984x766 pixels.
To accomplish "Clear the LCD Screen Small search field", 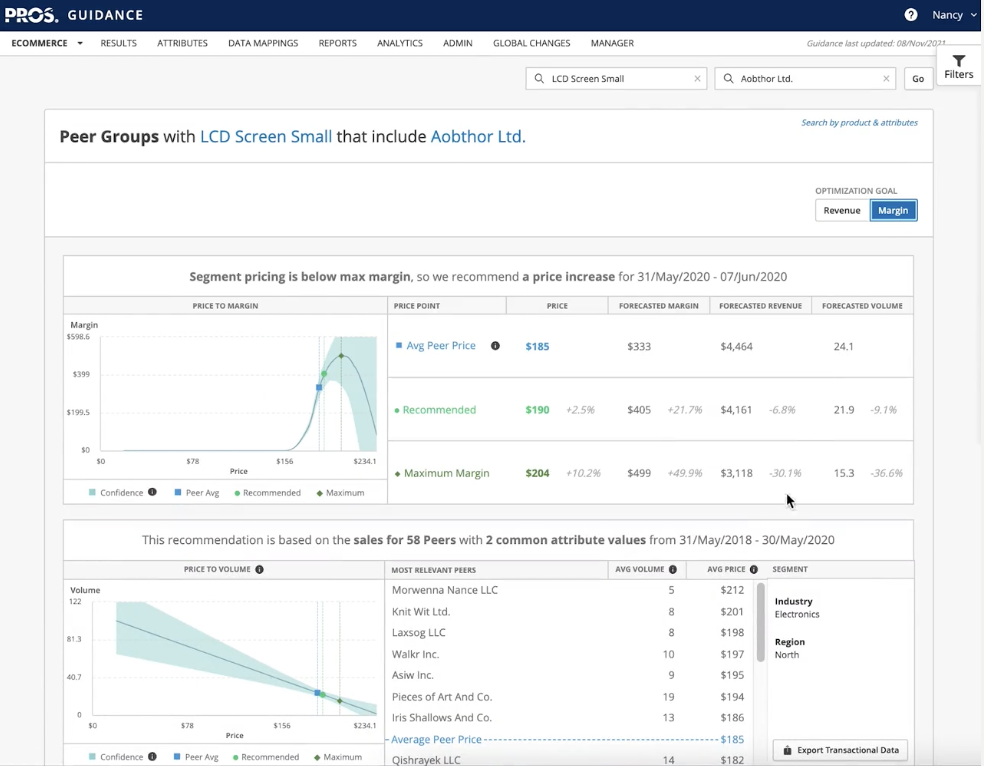I will pyautogui.click(x=697, y=78).
